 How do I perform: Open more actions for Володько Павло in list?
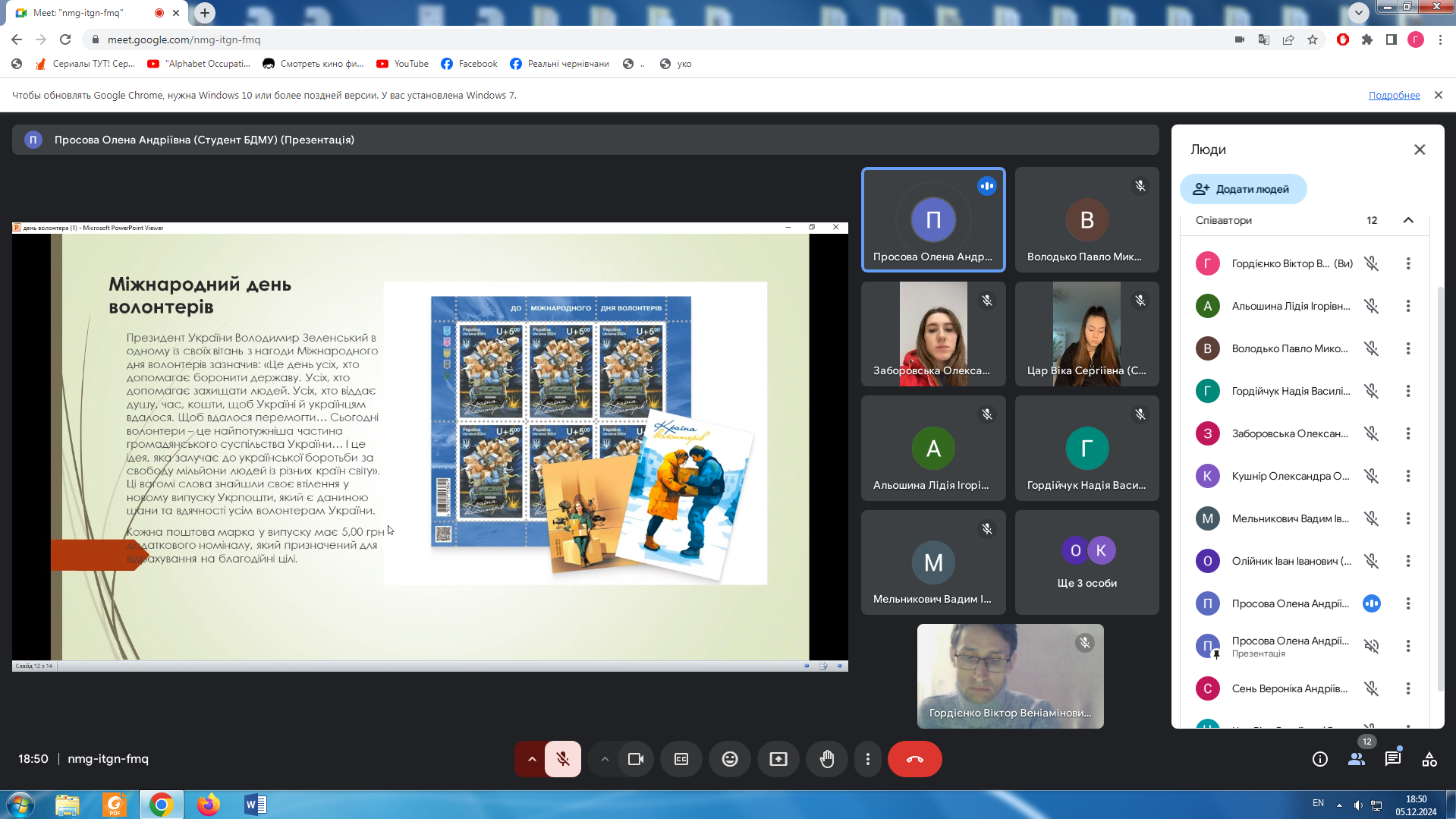coord(1408,348)
